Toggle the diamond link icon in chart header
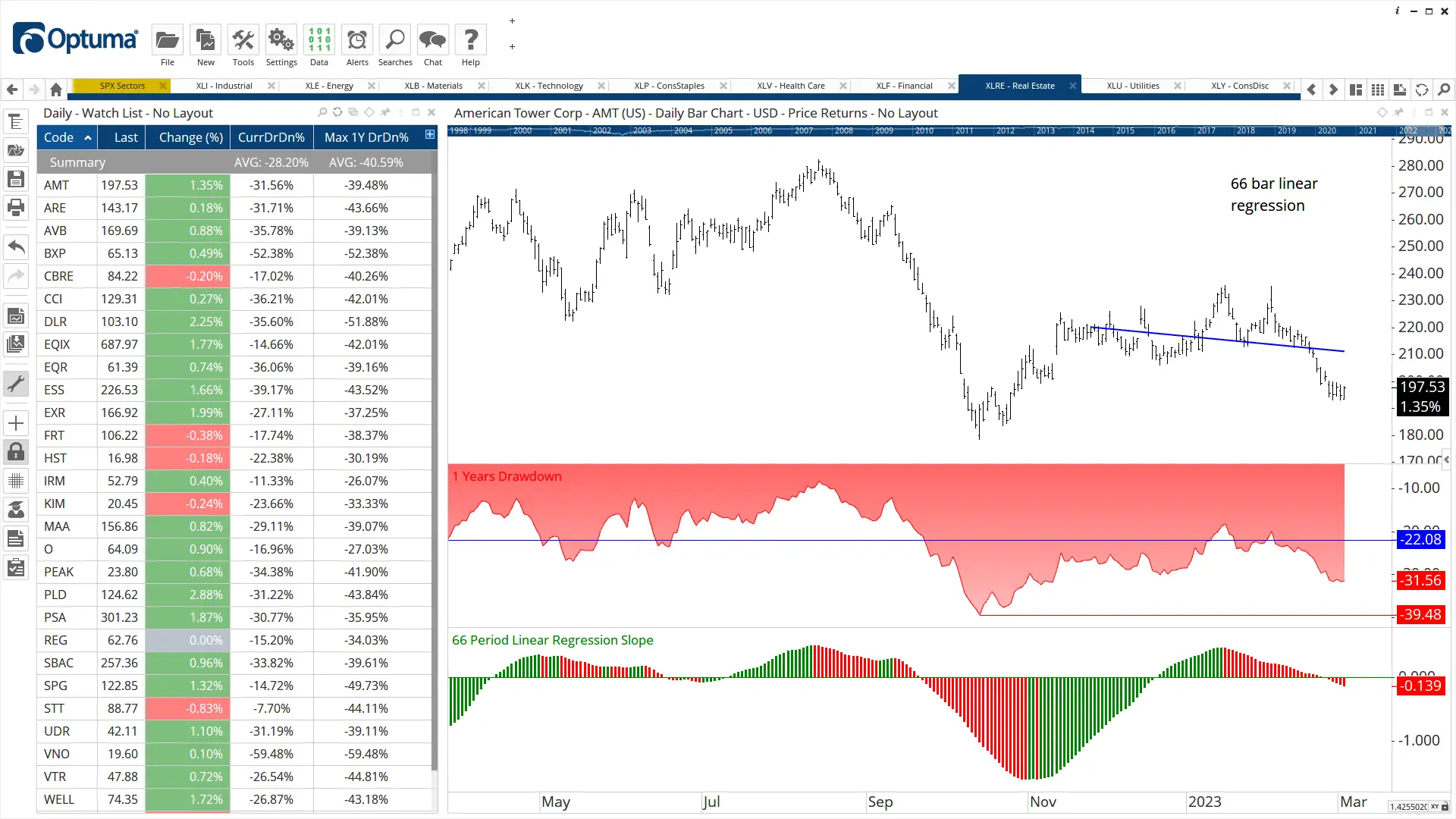Image resolution: width=1456 pixels, height=819 pixels. pos(1382,112)
